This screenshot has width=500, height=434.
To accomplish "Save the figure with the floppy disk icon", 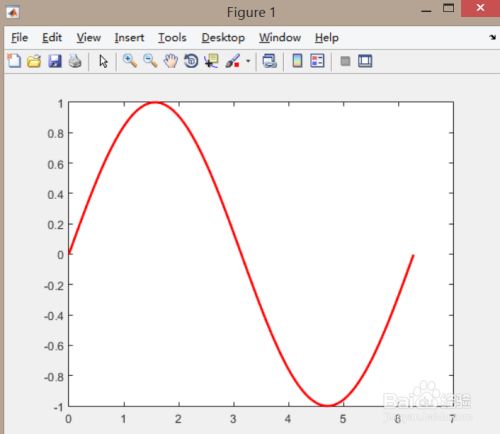I will click(55, 61).
